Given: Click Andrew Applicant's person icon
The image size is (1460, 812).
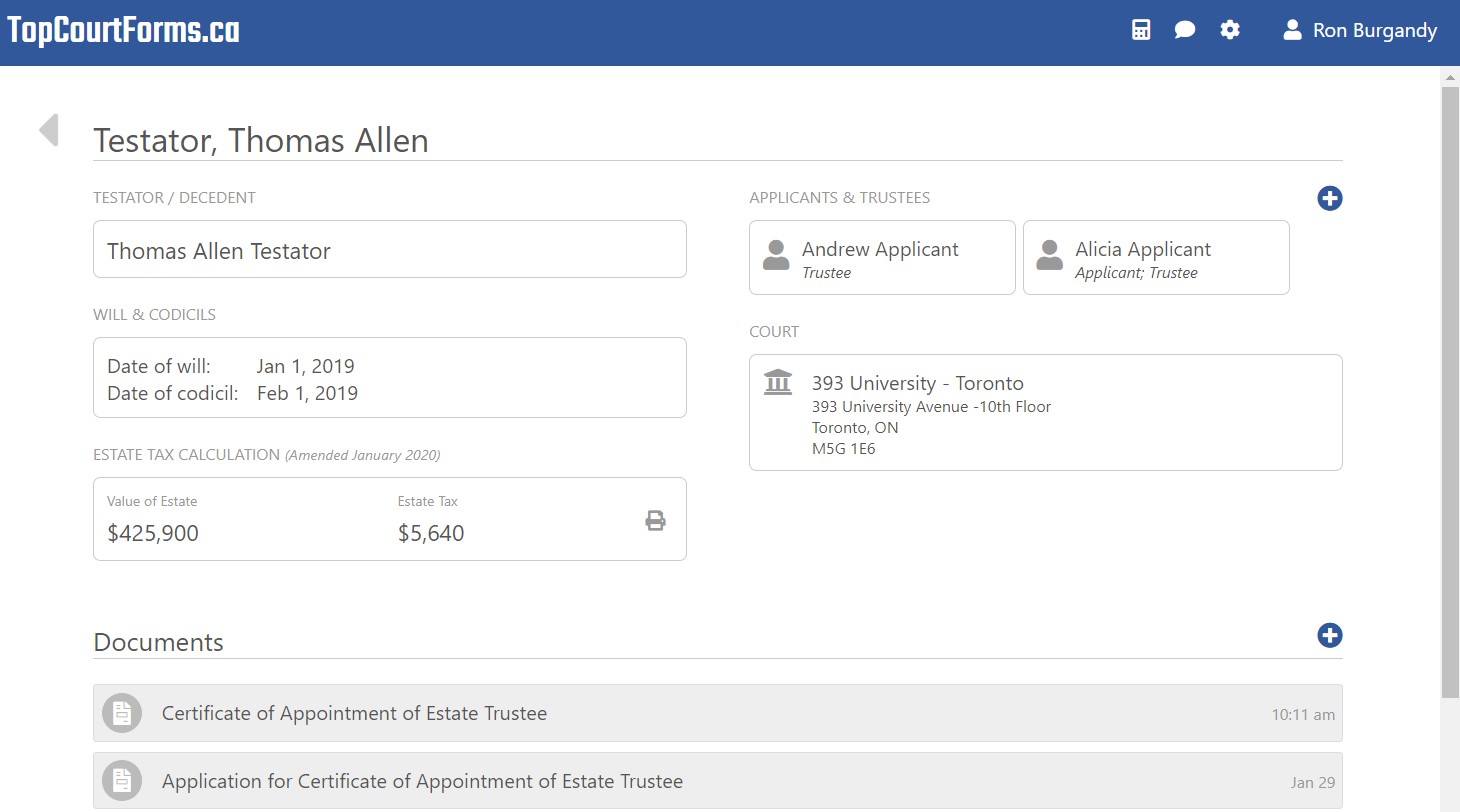Looking at the screenshot, I should click(x=776, y=256).
